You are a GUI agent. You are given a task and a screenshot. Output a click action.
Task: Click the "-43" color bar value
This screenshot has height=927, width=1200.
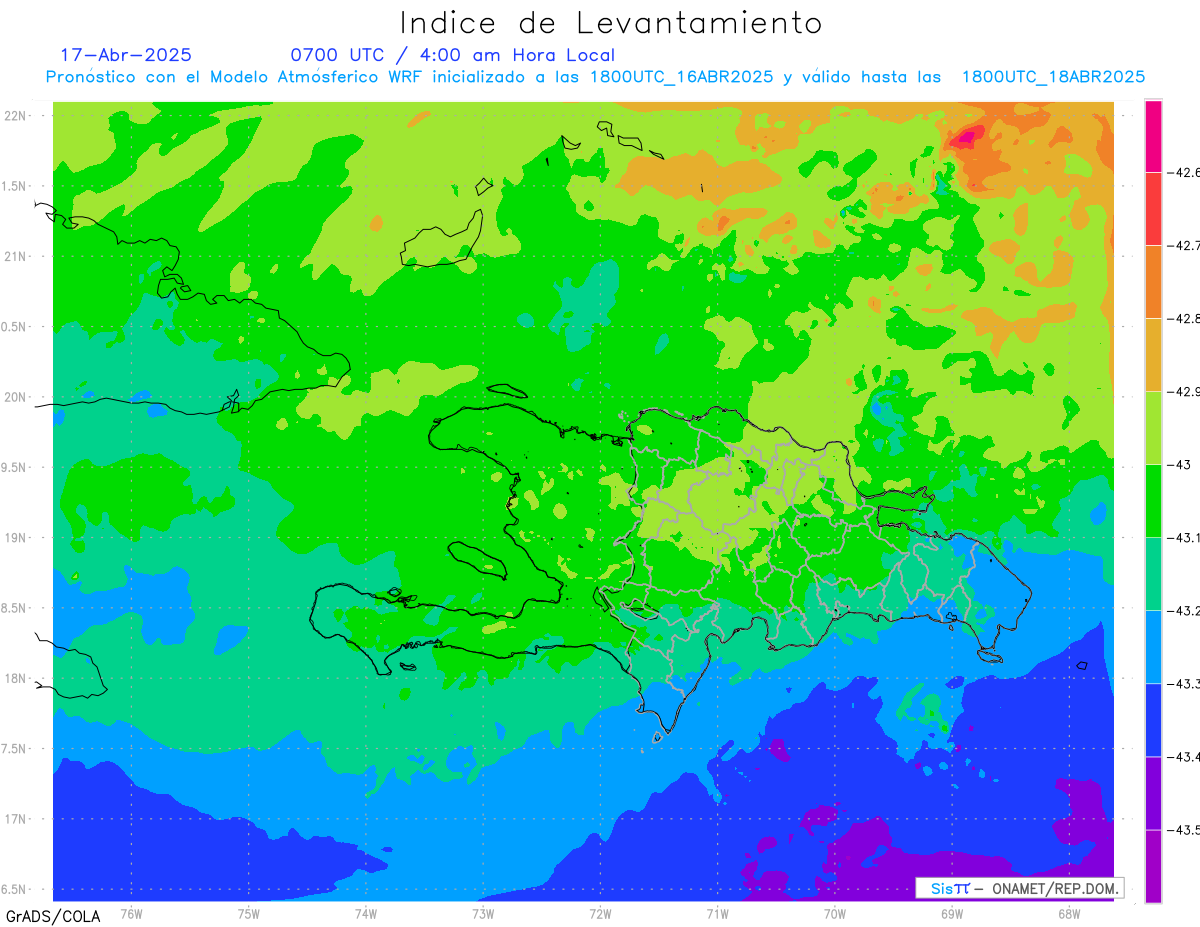tap(1178, 464)
